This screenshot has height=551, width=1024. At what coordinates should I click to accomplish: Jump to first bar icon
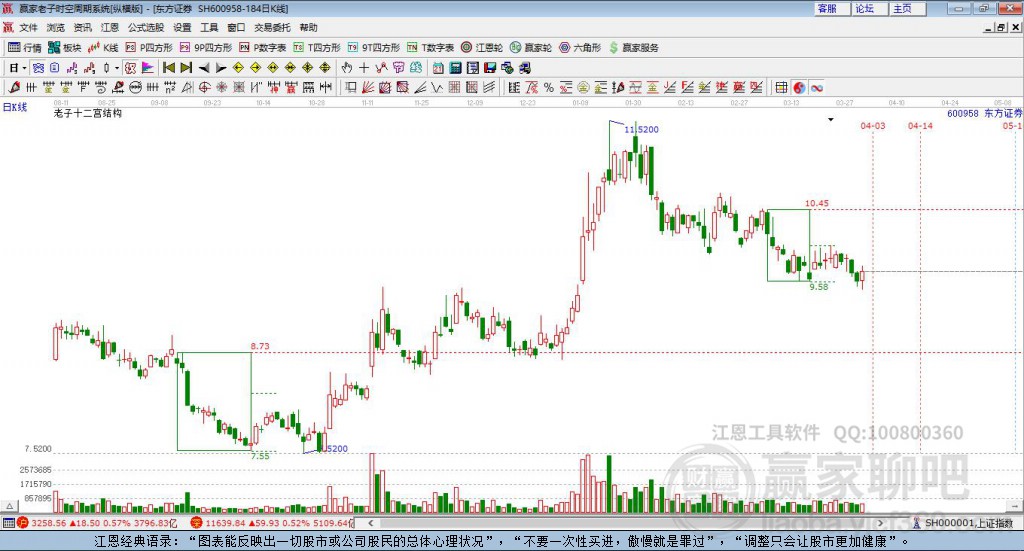[x=168, y=68]
